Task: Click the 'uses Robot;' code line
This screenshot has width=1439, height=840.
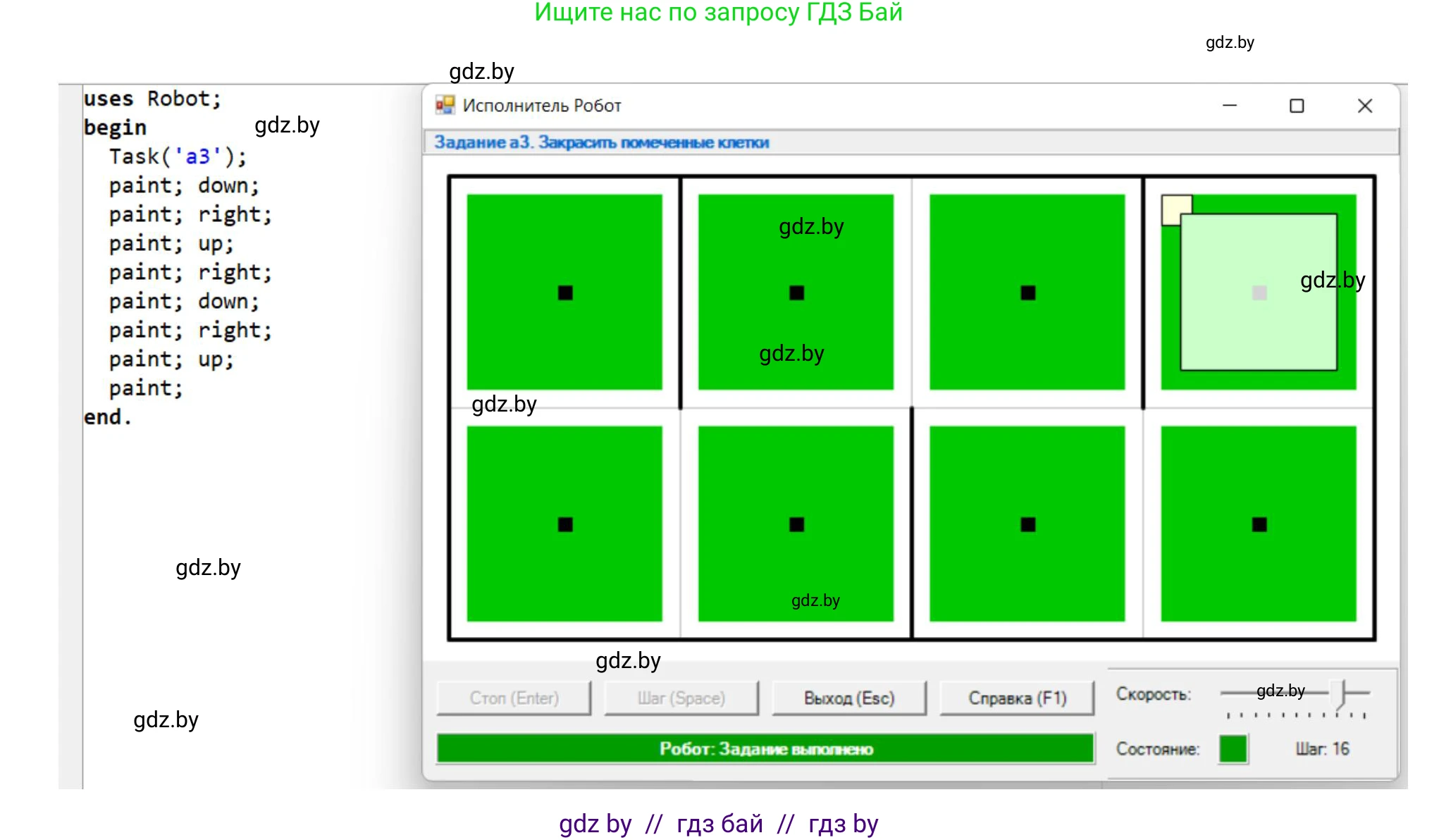Action: point(152,99)
